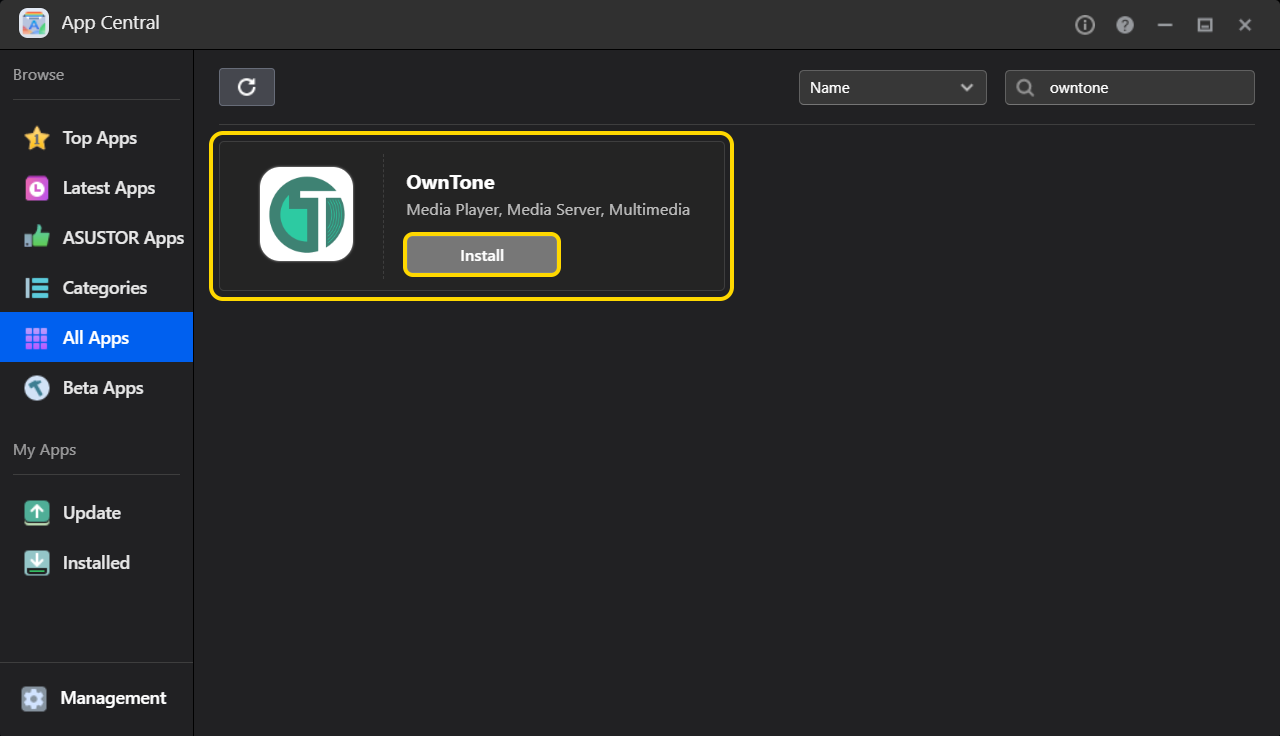Close the App Central window

coord(1245,25)
